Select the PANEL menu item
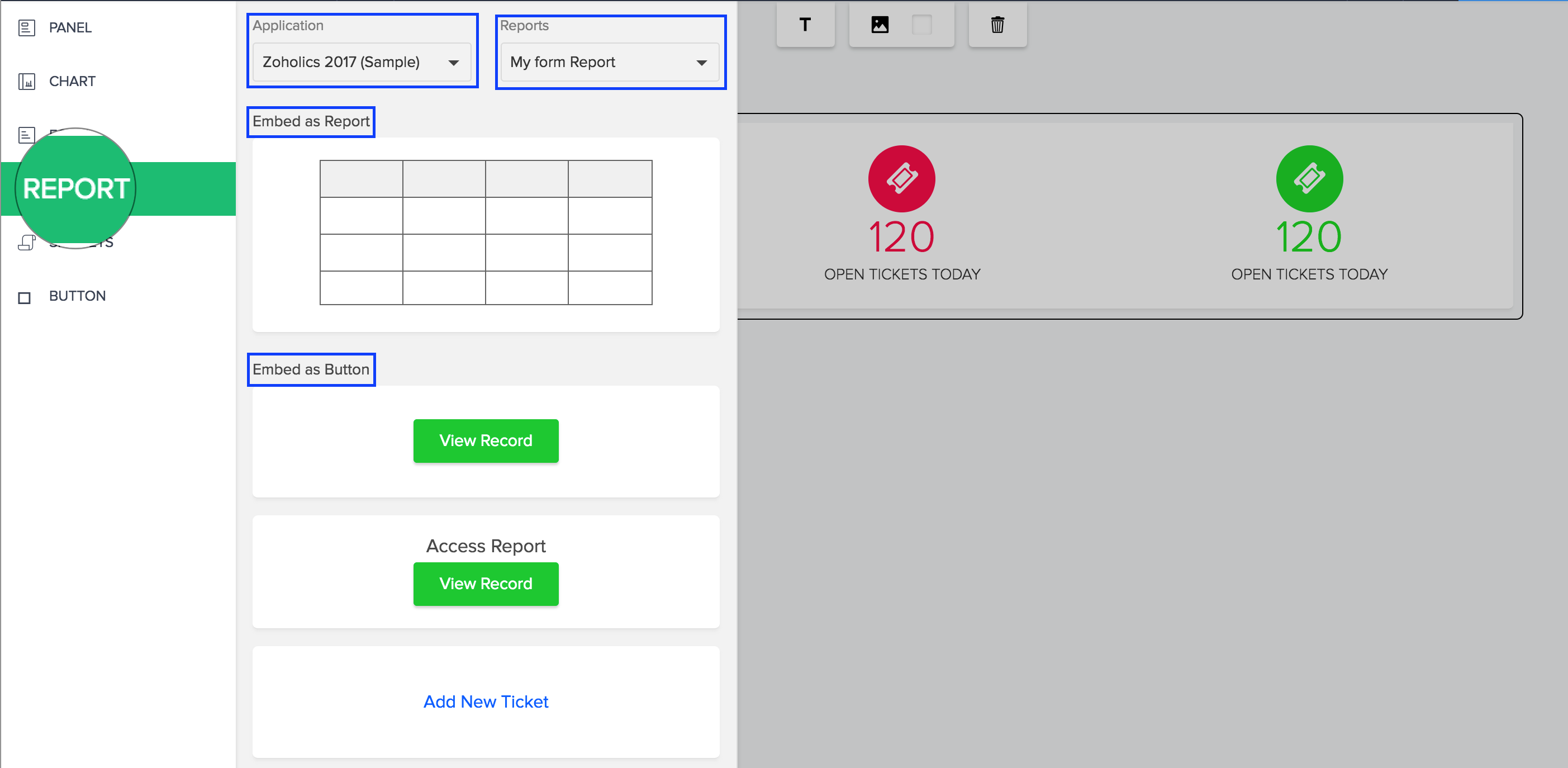 pyautogui.click(x=70, y=28)
